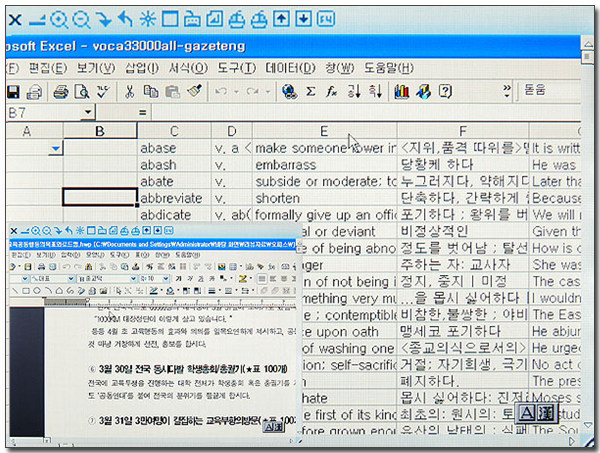This screenshot has height=453, width=600.
Task: Click the Drawing toolbar icon in Excel
Action: (x=423, y=92)
